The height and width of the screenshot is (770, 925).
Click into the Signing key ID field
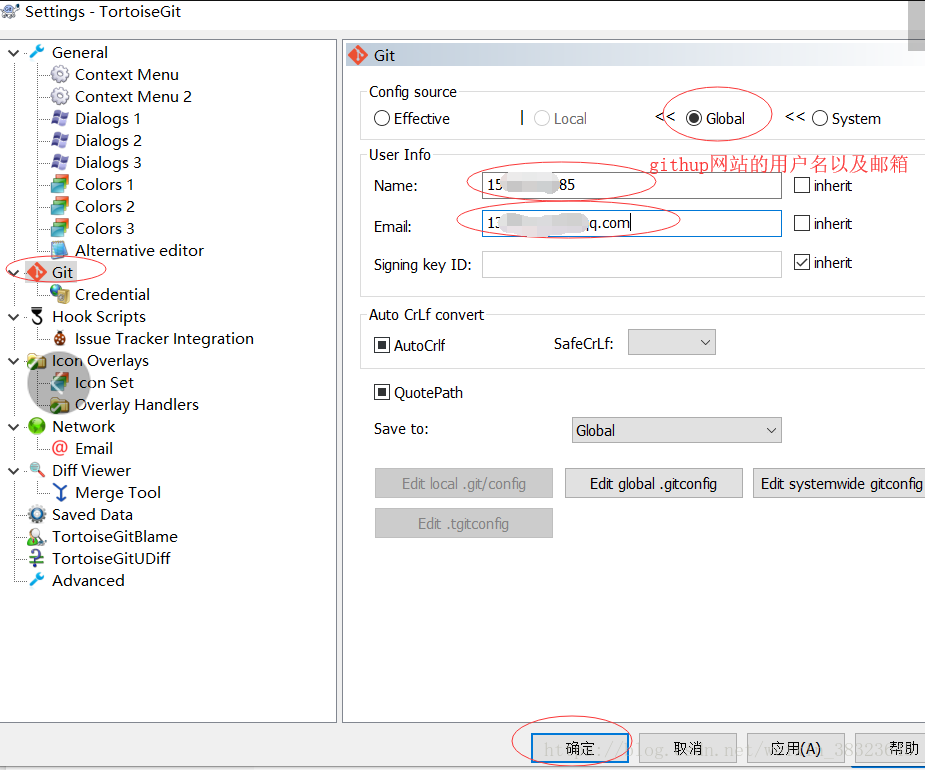(631, 264)
